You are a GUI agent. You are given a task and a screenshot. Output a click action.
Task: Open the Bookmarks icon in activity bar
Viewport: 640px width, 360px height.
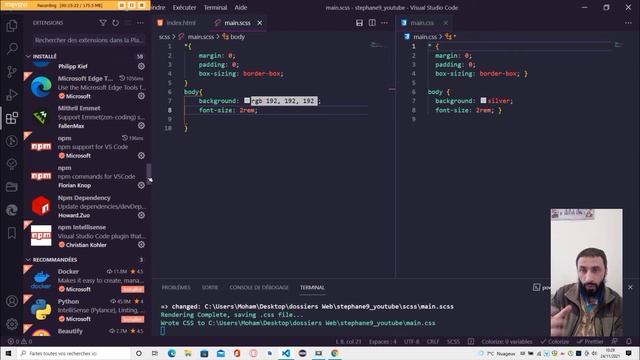(12, 233)
